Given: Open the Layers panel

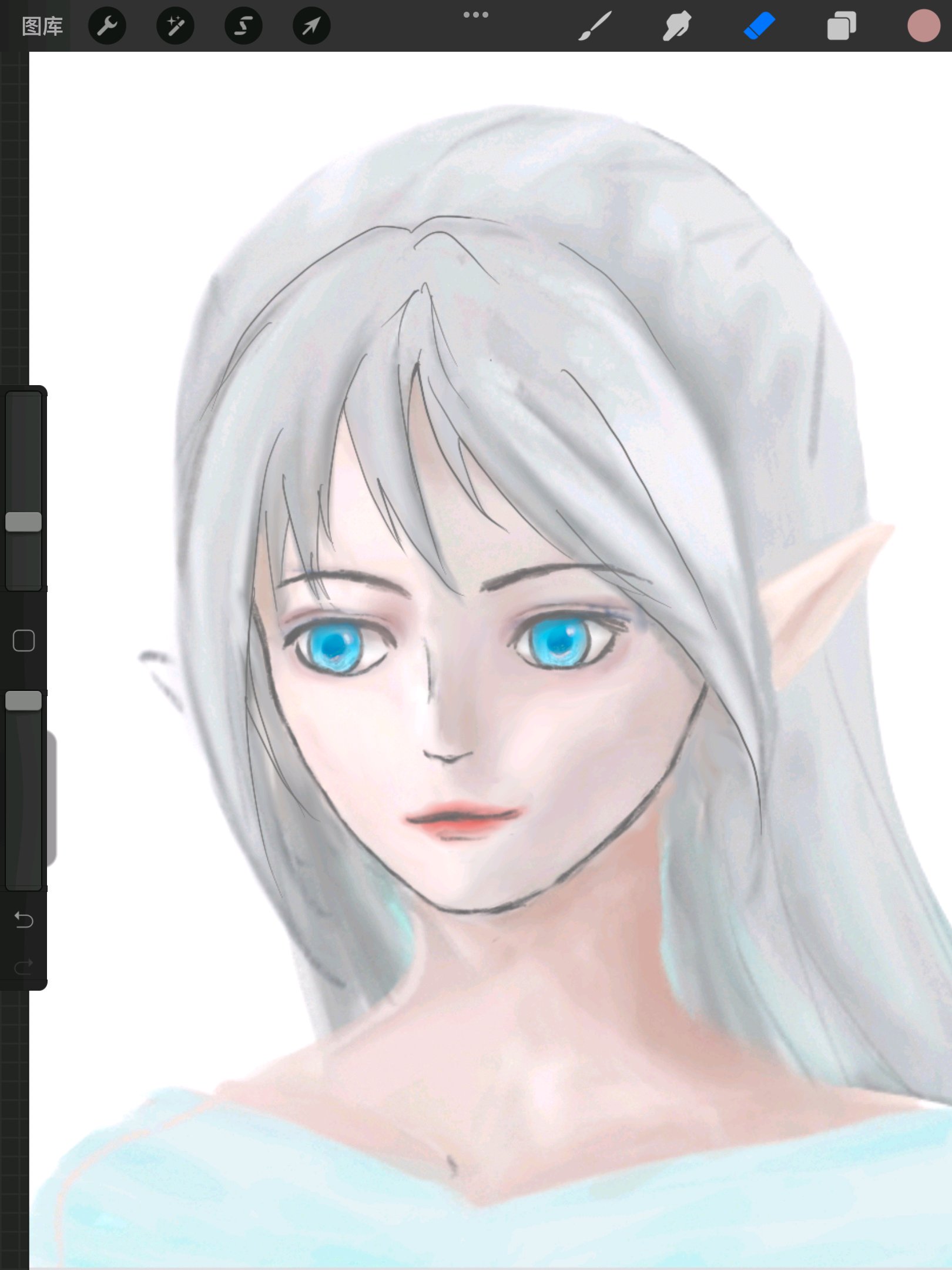Looking at the screenshot, I should (842, 26).
